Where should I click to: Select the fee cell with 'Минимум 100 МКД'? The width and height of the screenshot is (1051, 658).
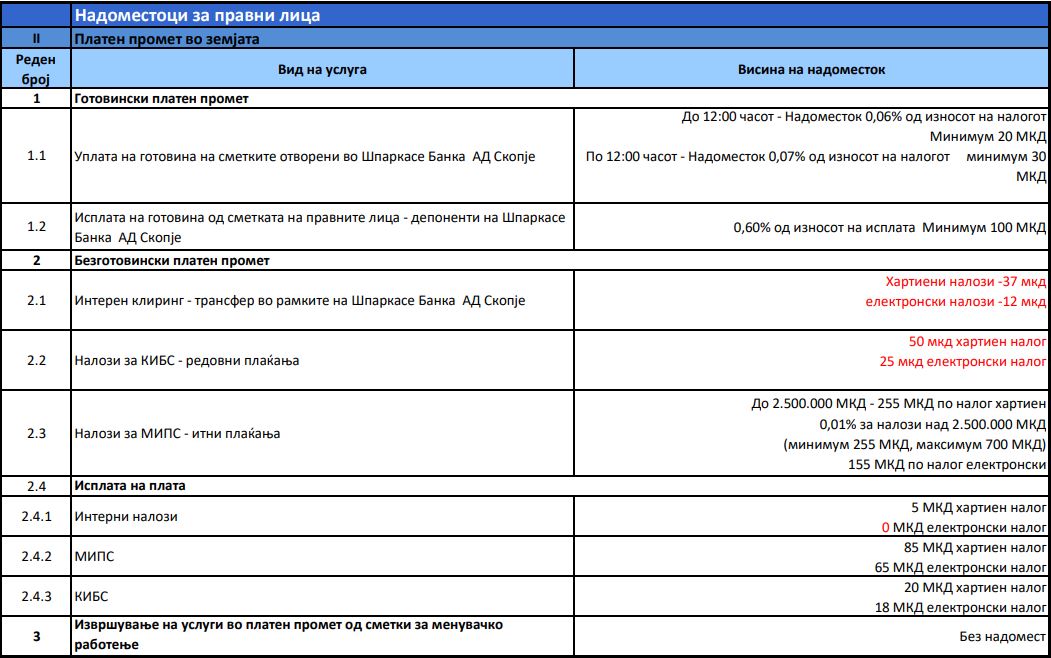(889, 228)
